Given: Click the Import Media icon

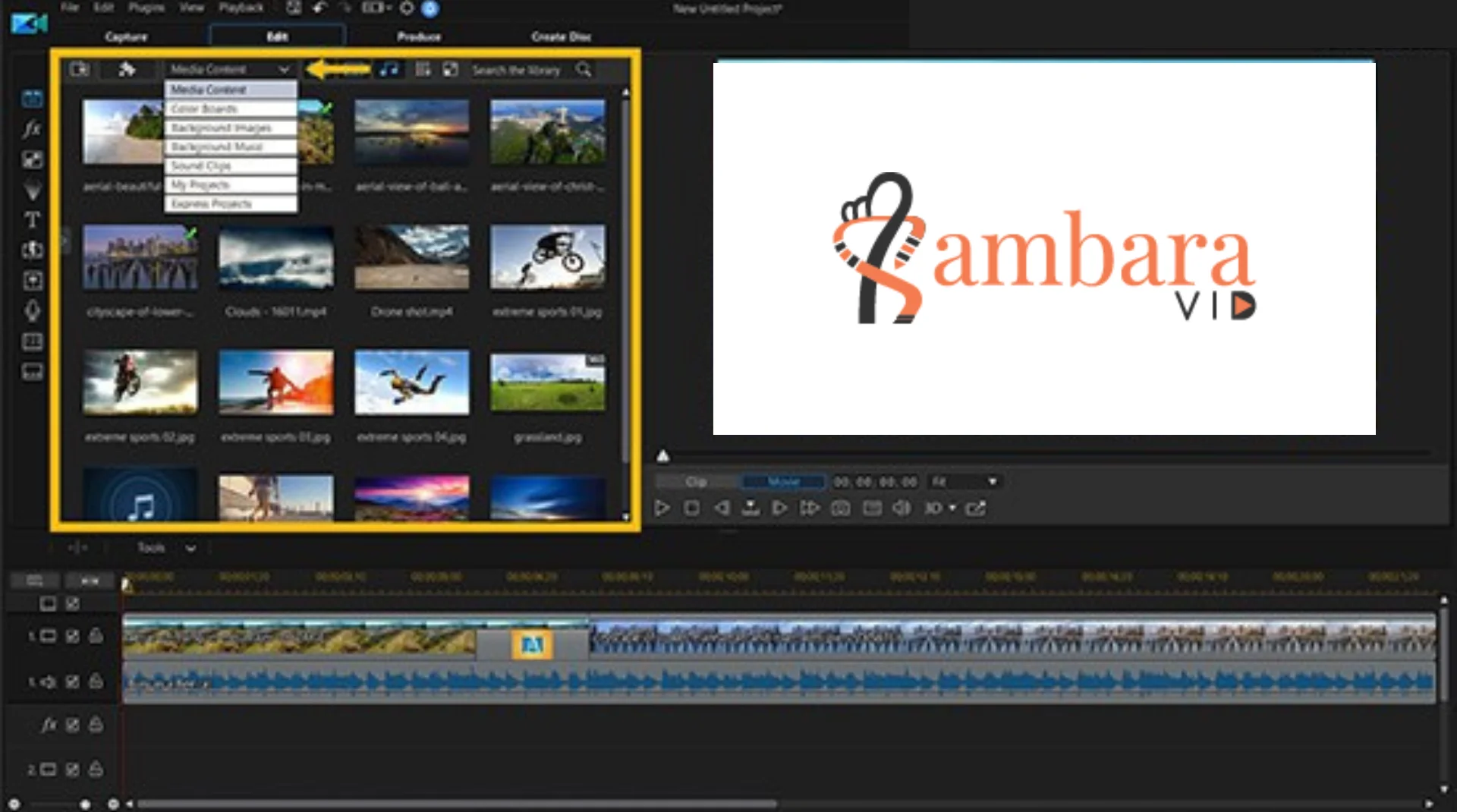Looking at the screenshot, I should 79,70.
